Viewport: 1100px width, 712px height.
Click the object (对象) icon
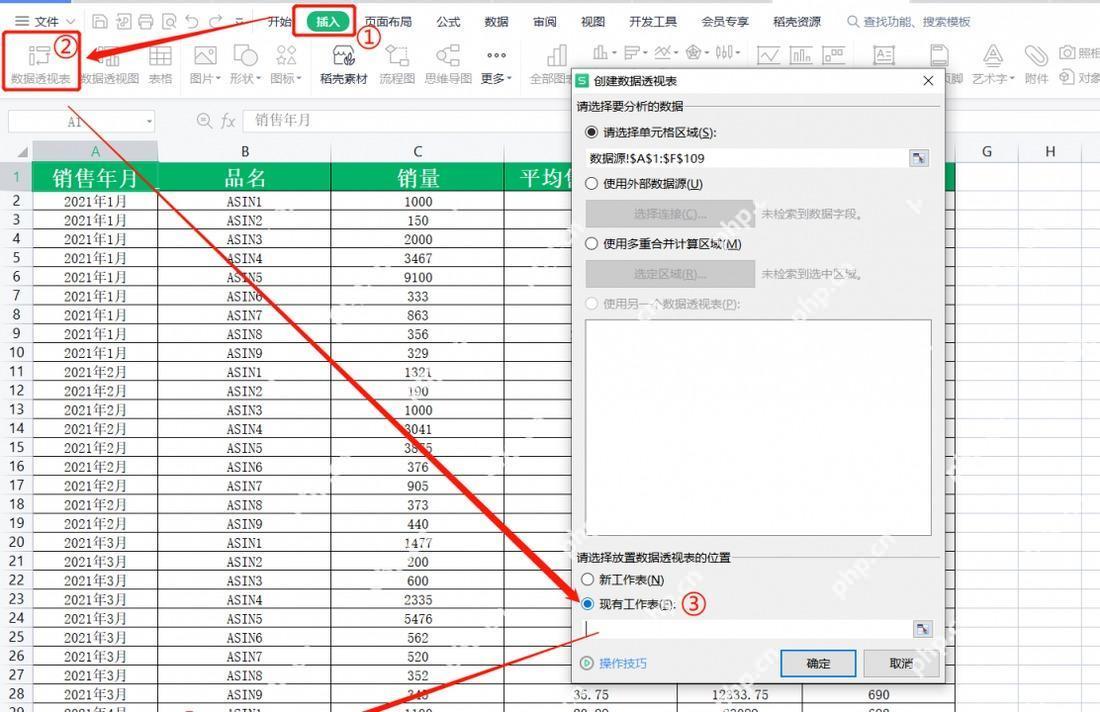pyautogui.click(x=1067, y=76)
